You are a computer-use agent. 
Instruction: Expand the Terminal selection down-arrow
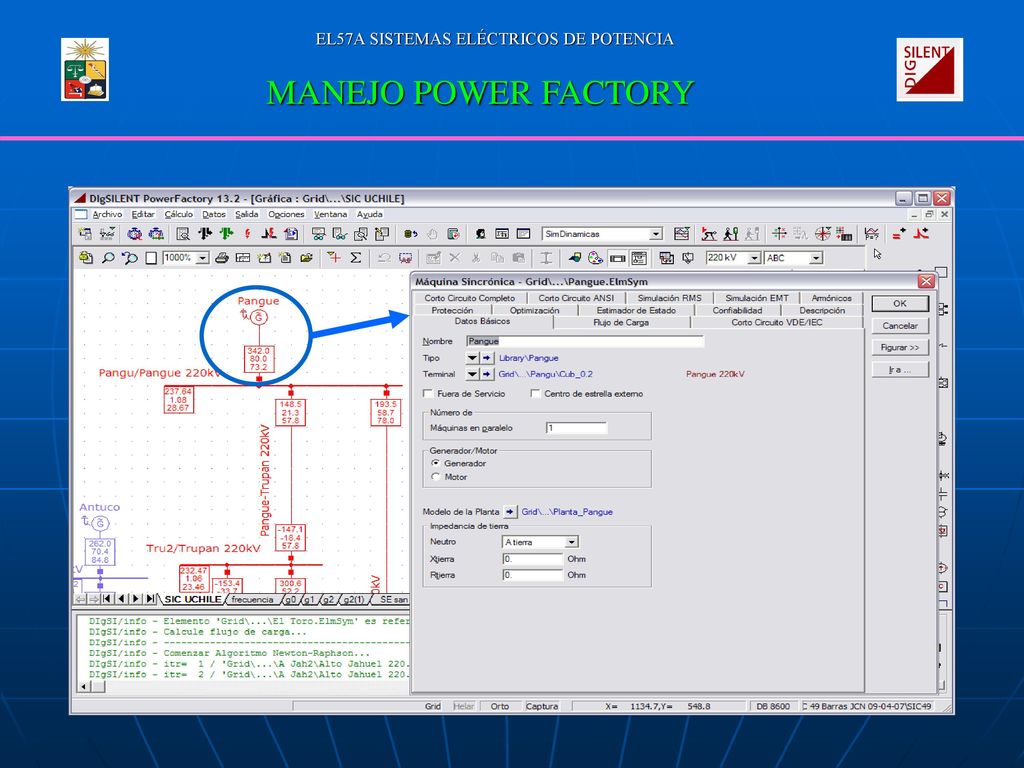coord(472,374)
